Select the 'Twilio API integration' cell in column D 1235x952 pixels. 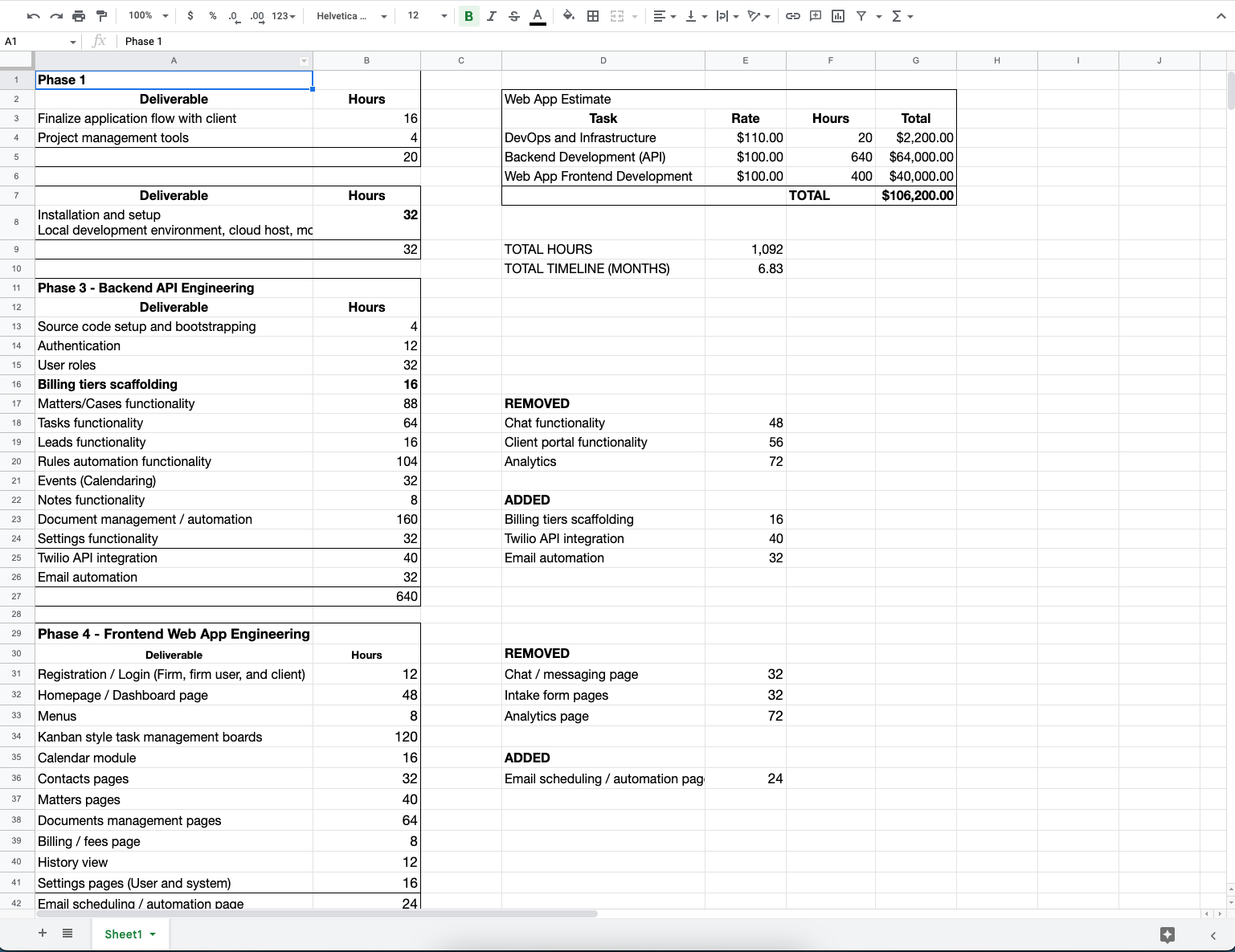603,538
